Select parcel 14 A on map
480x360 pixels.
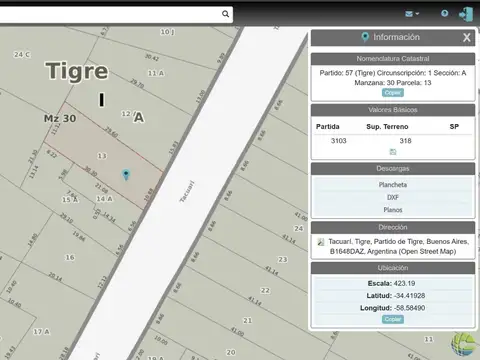[104, 199]
